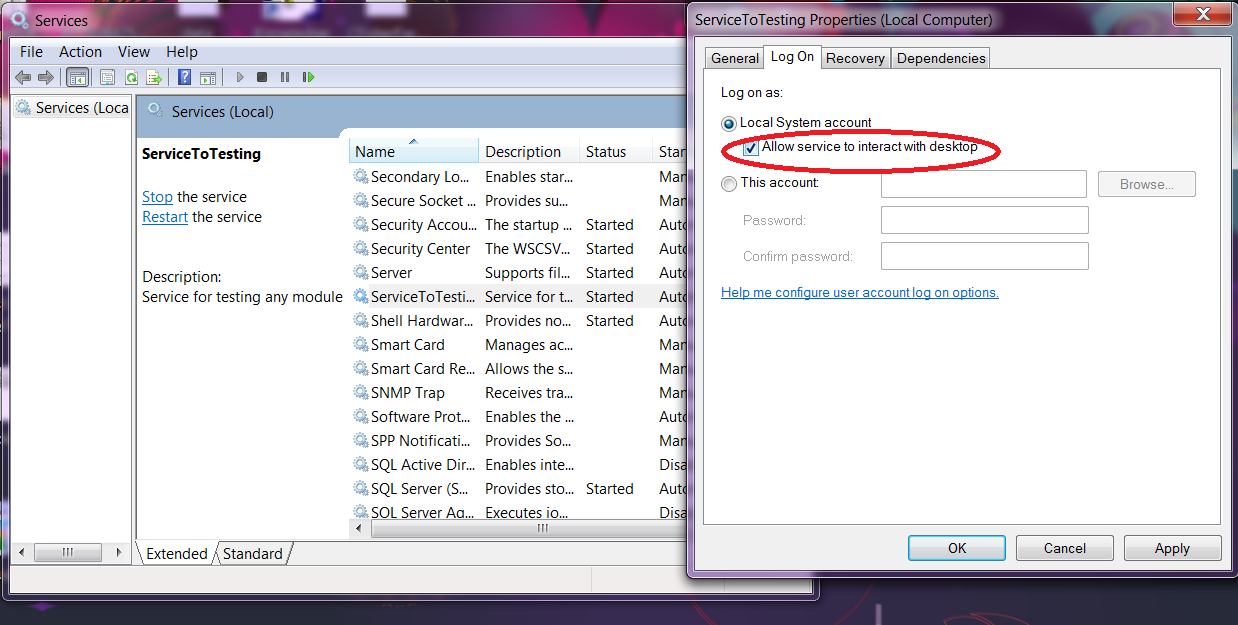Open the Export List toolbar icon

click(155, 77)
